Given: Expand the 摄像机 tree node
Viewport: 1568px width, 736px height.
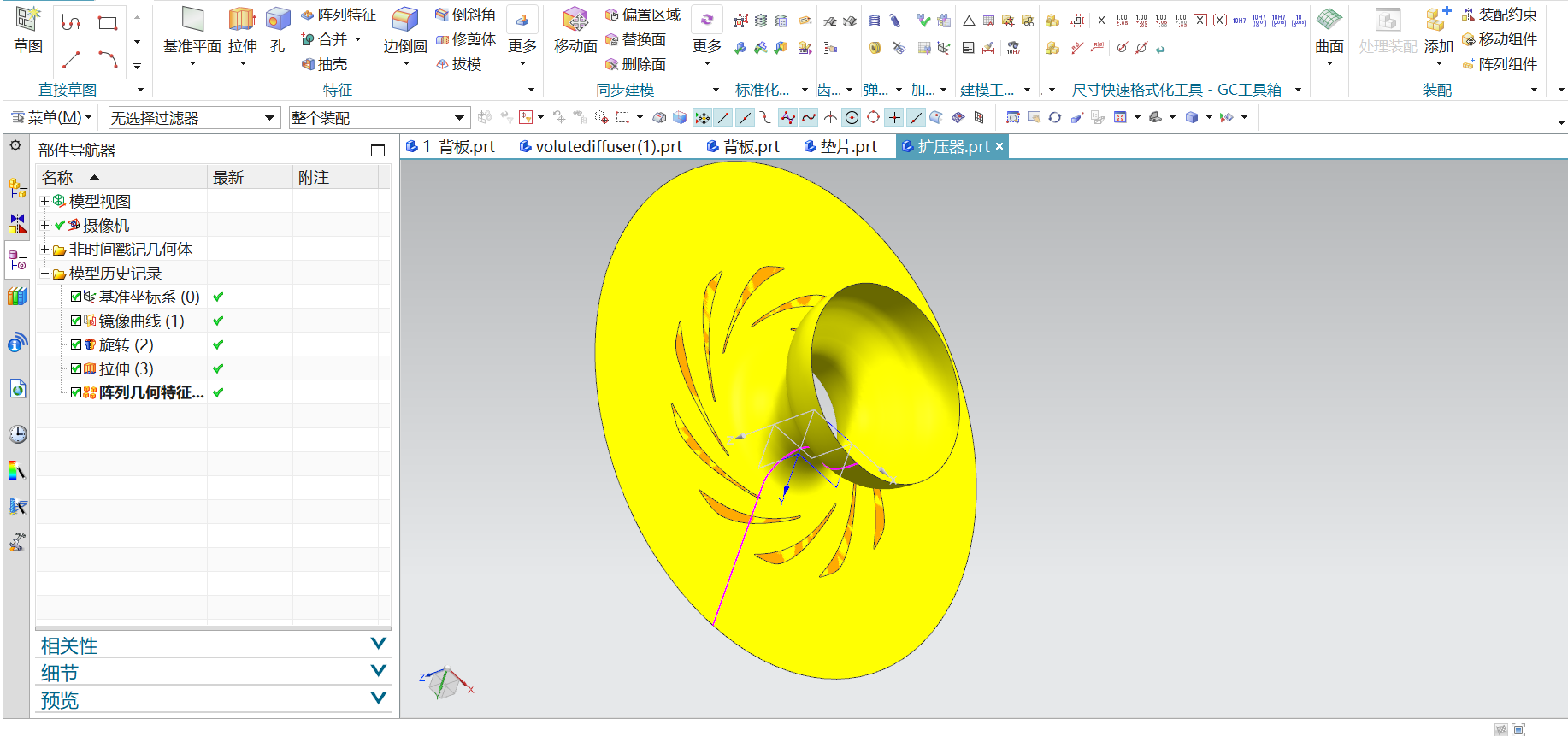Looking at the screenshot, I should pos(44,225).
